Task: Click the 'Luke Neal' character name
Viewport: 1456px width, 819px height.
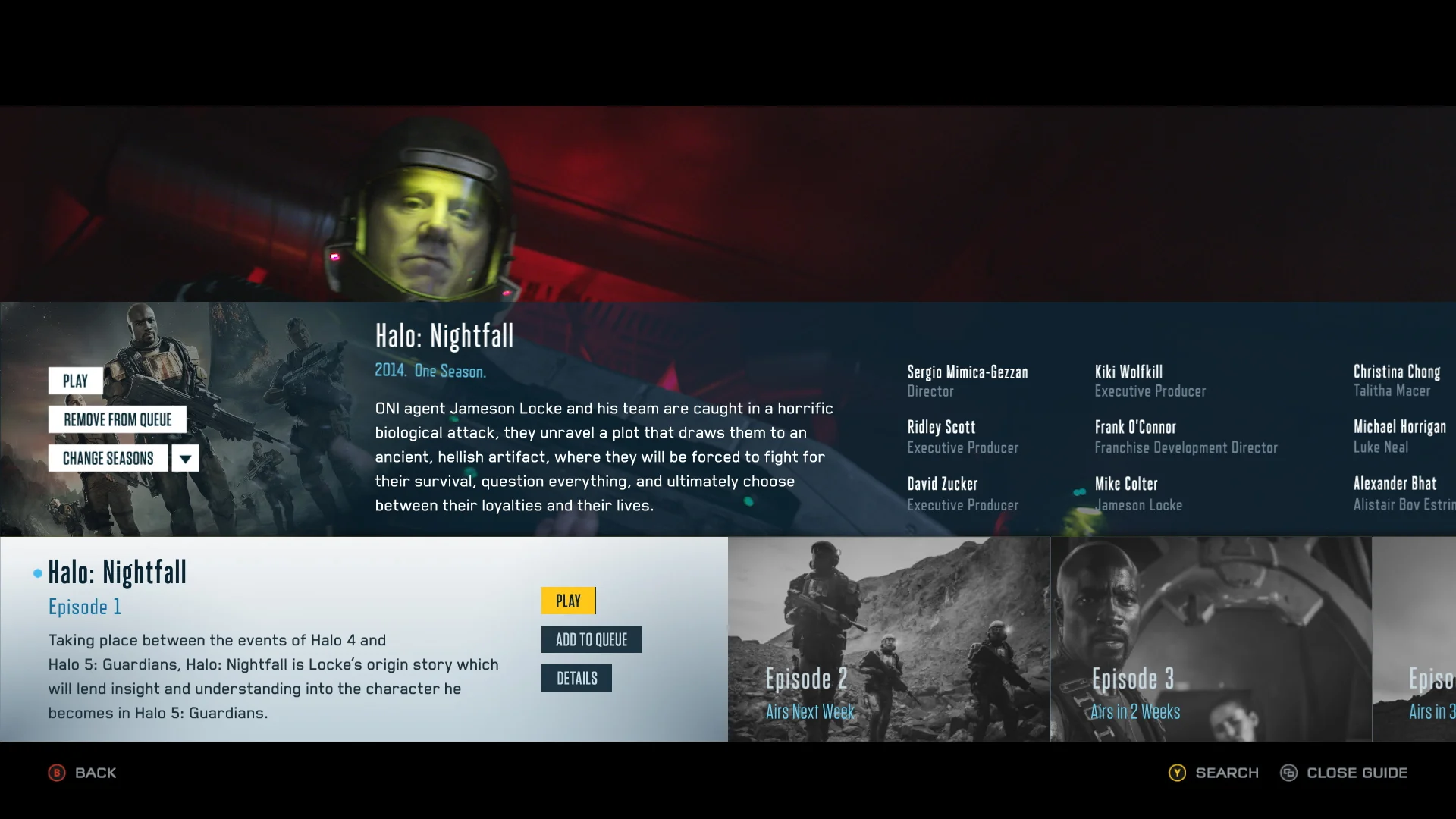Action: [x=1381, y=447]
